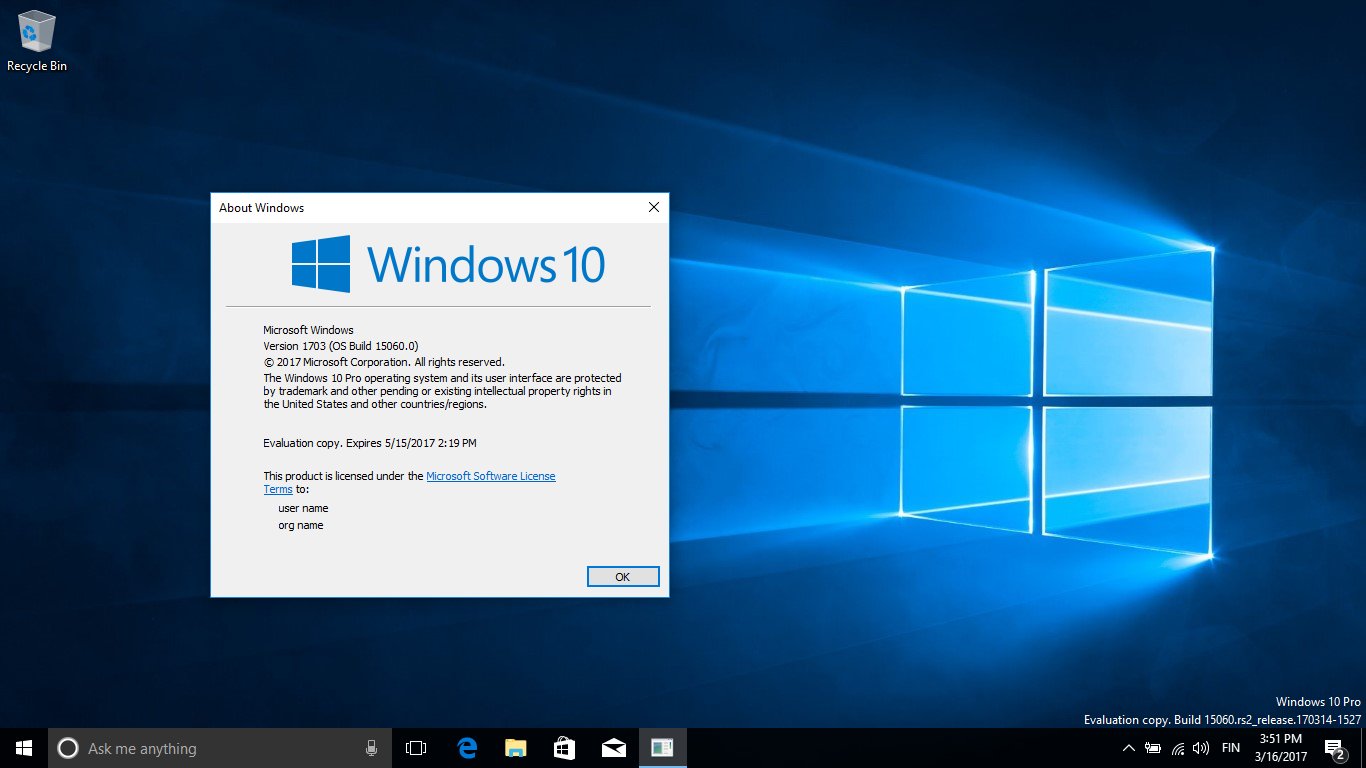Launch Microsoft Edge from the taskbar
The image size is (1366, 768).
coord(466,748)
